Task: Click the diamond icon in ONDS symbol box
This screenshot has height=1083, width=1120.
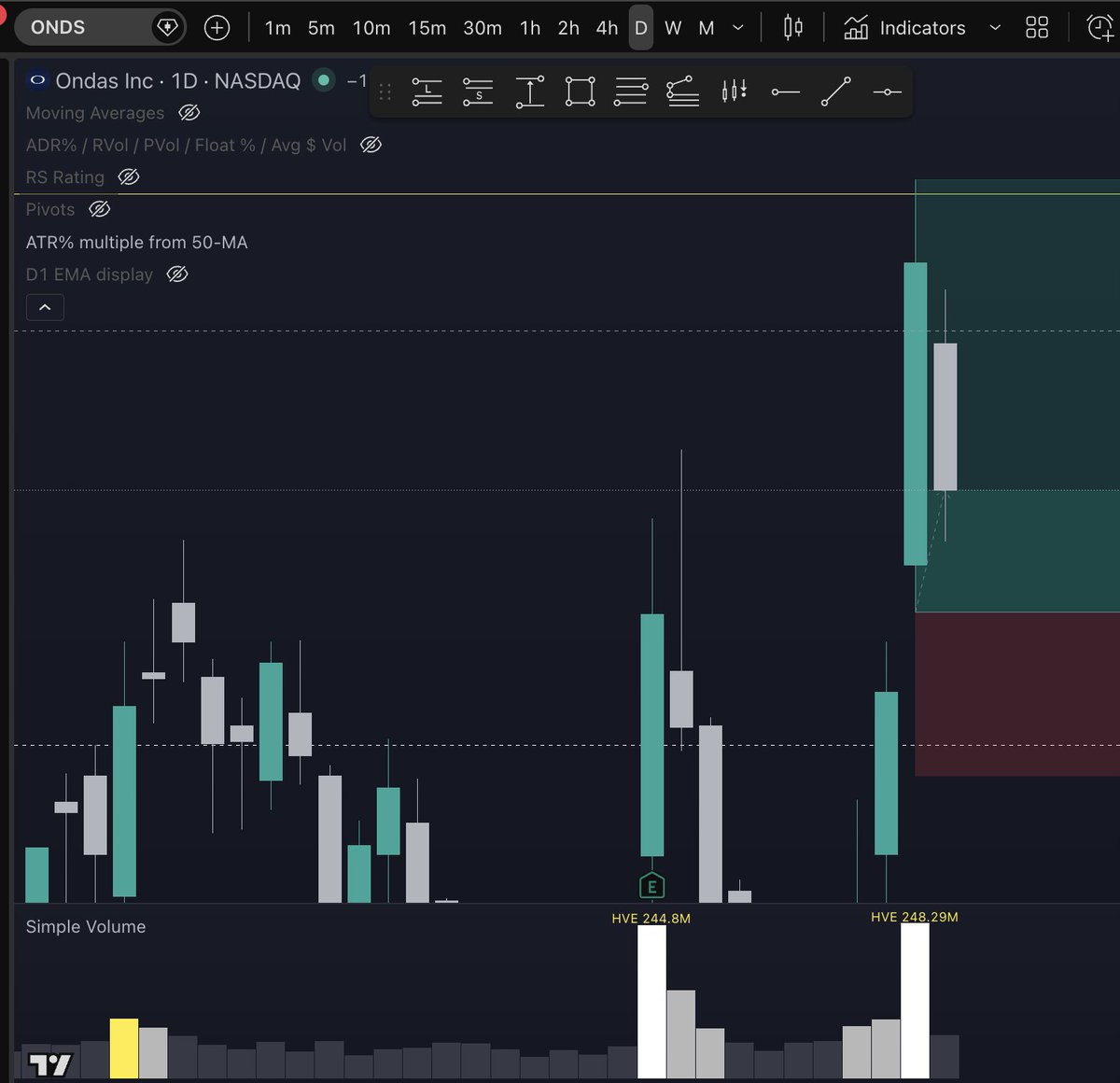Action: pyautogui.click(x=167, y=27)
